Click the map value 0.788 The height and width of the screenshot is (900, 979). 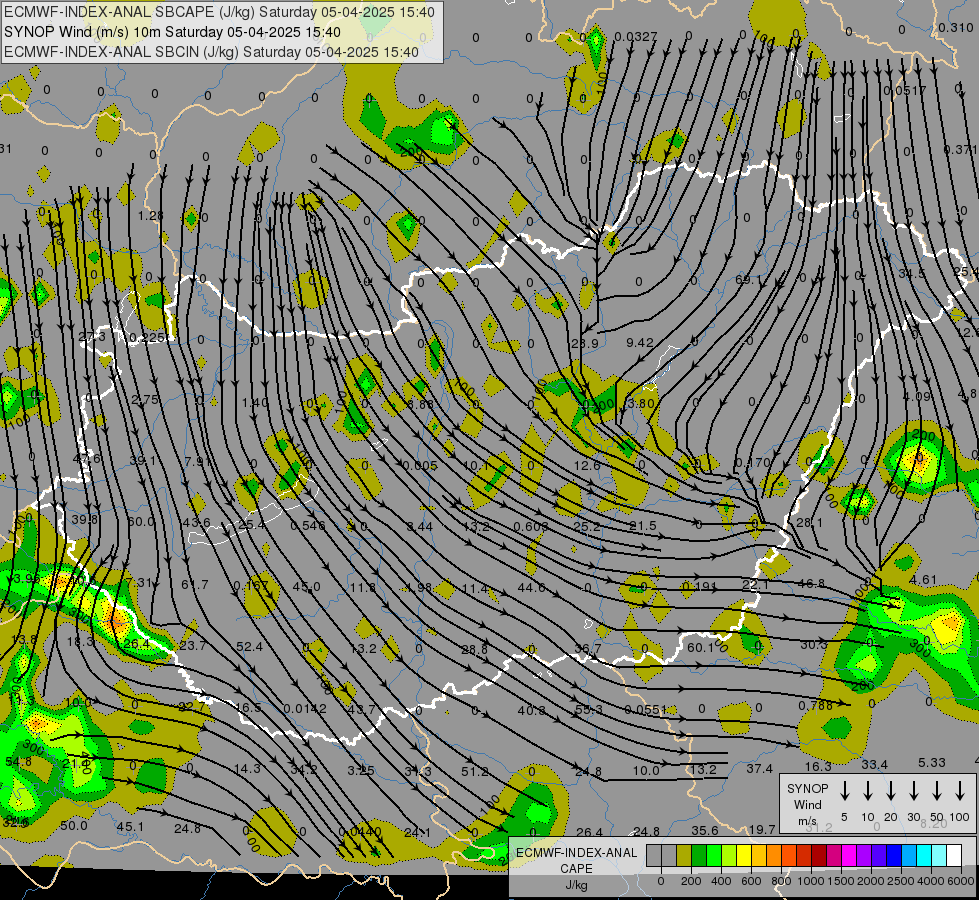(x=815, y=706)
